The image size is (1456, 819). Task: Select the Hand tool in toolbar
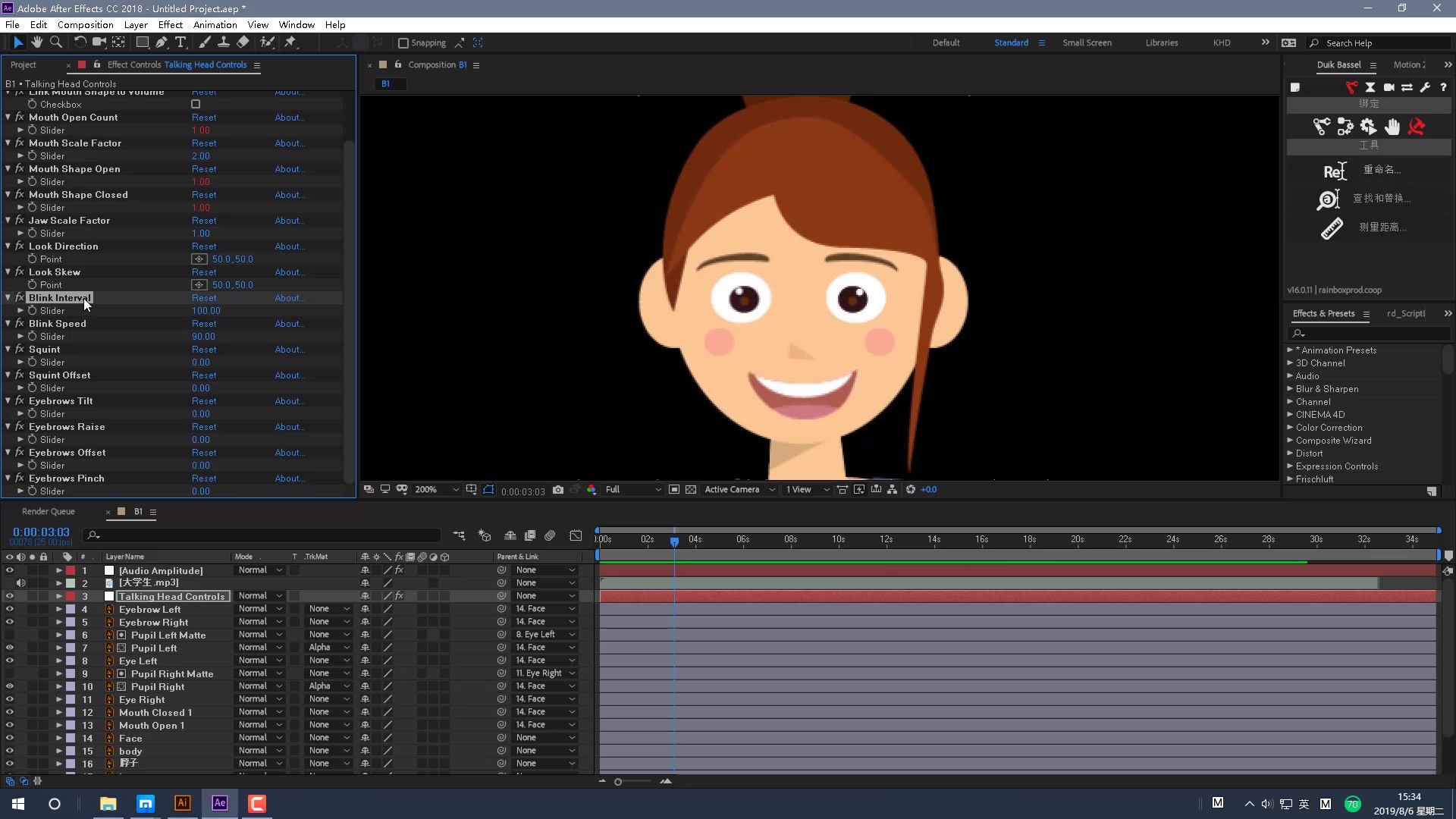36,42
